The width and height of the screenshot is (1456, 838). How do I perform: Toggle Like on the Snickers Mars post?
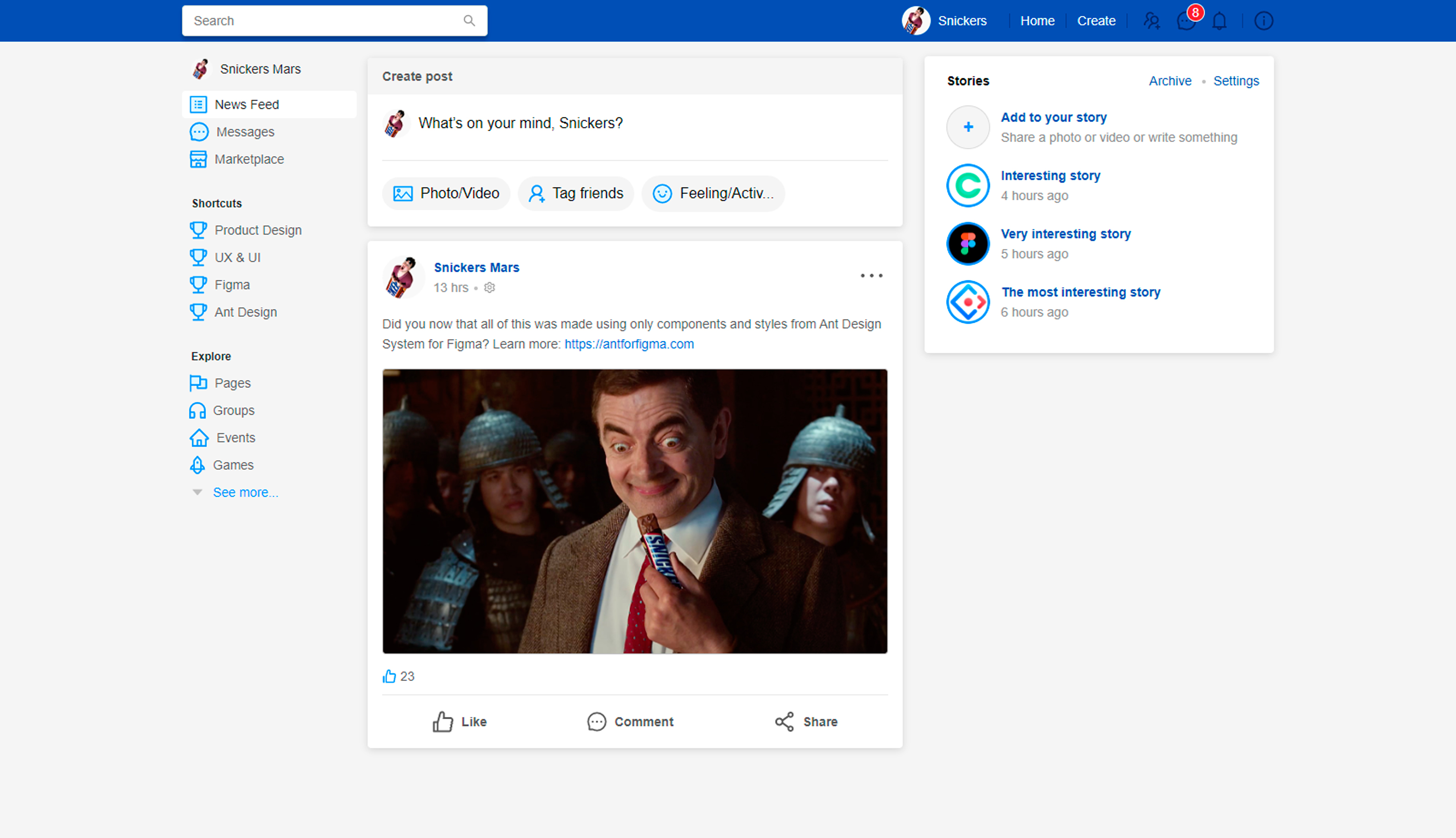point(460,722)
